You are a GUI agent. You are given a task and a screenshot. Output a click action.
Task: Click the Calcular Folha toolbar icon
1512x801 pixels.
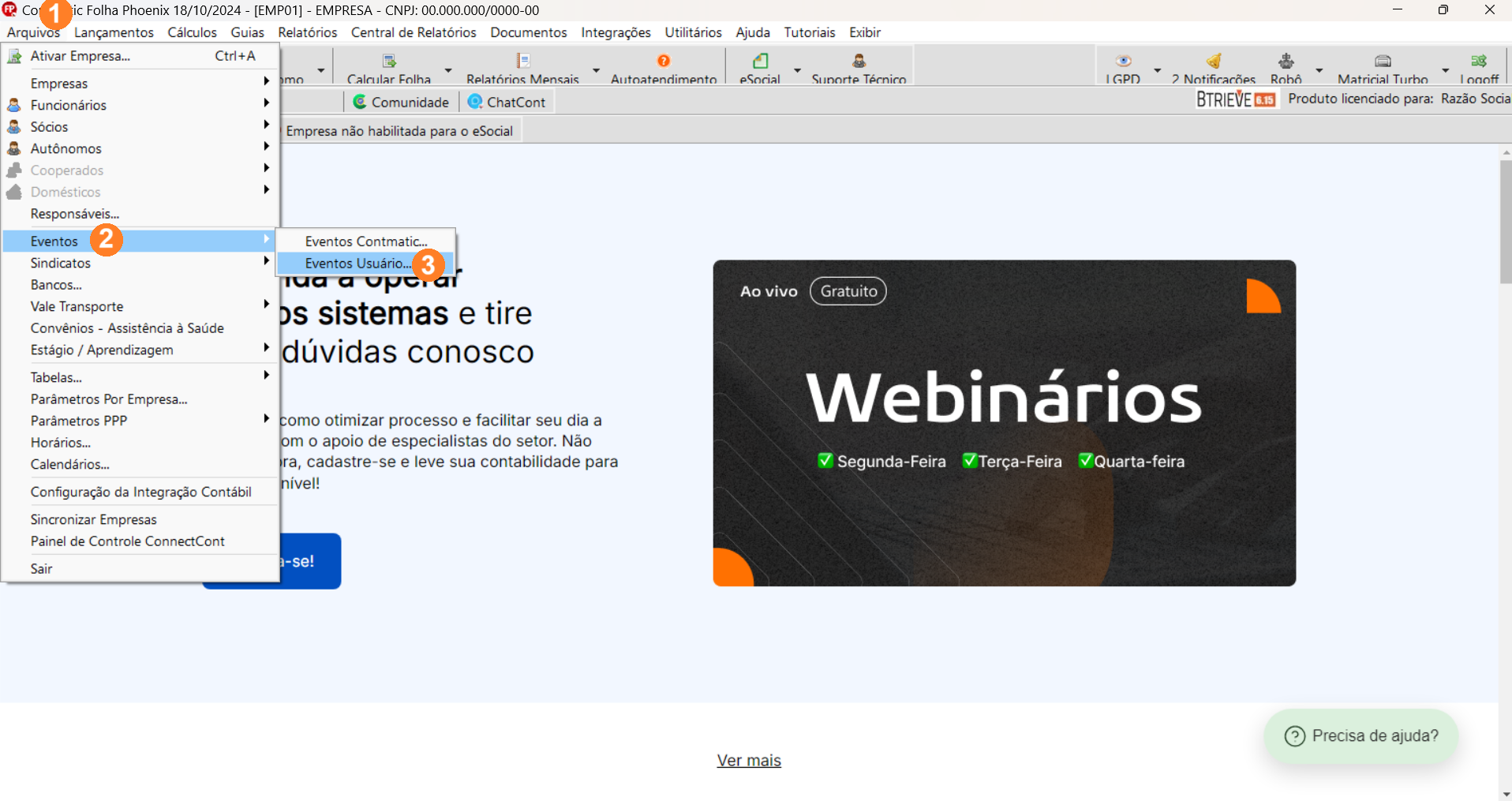coord(389,62)
